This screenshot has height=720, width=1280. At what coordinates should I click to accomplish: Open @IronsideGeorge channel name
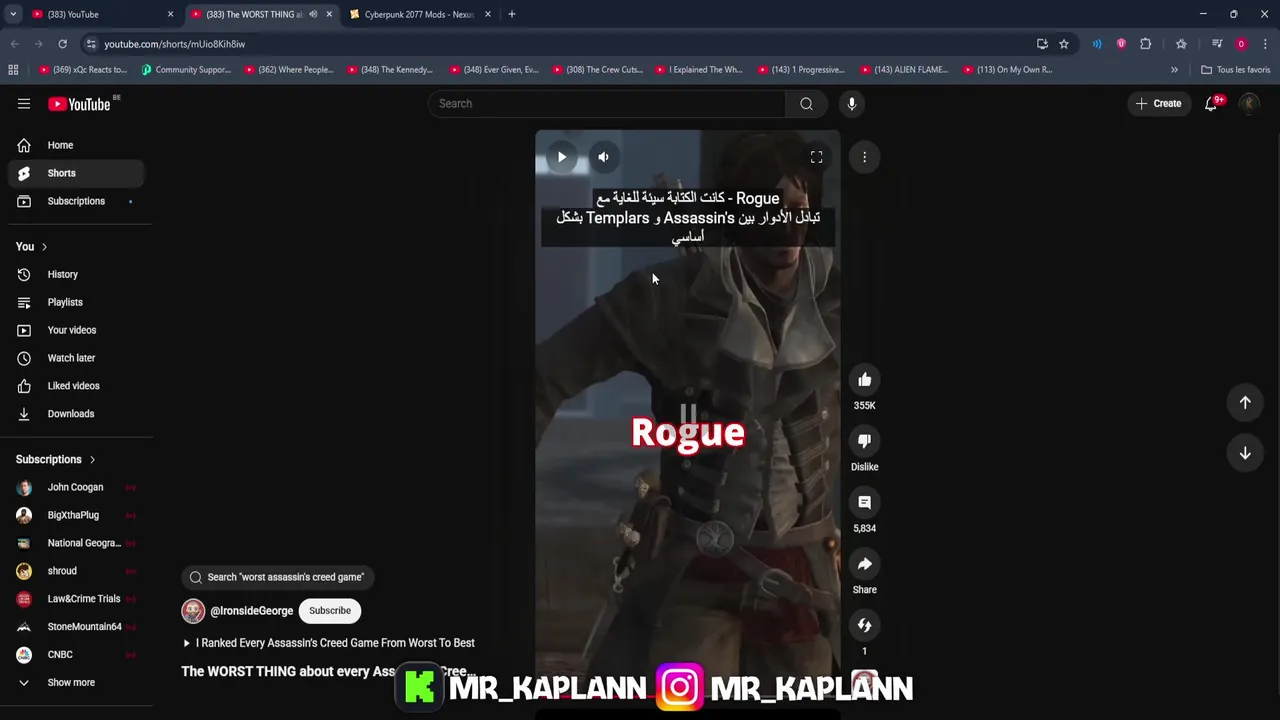tap(252, 611)
